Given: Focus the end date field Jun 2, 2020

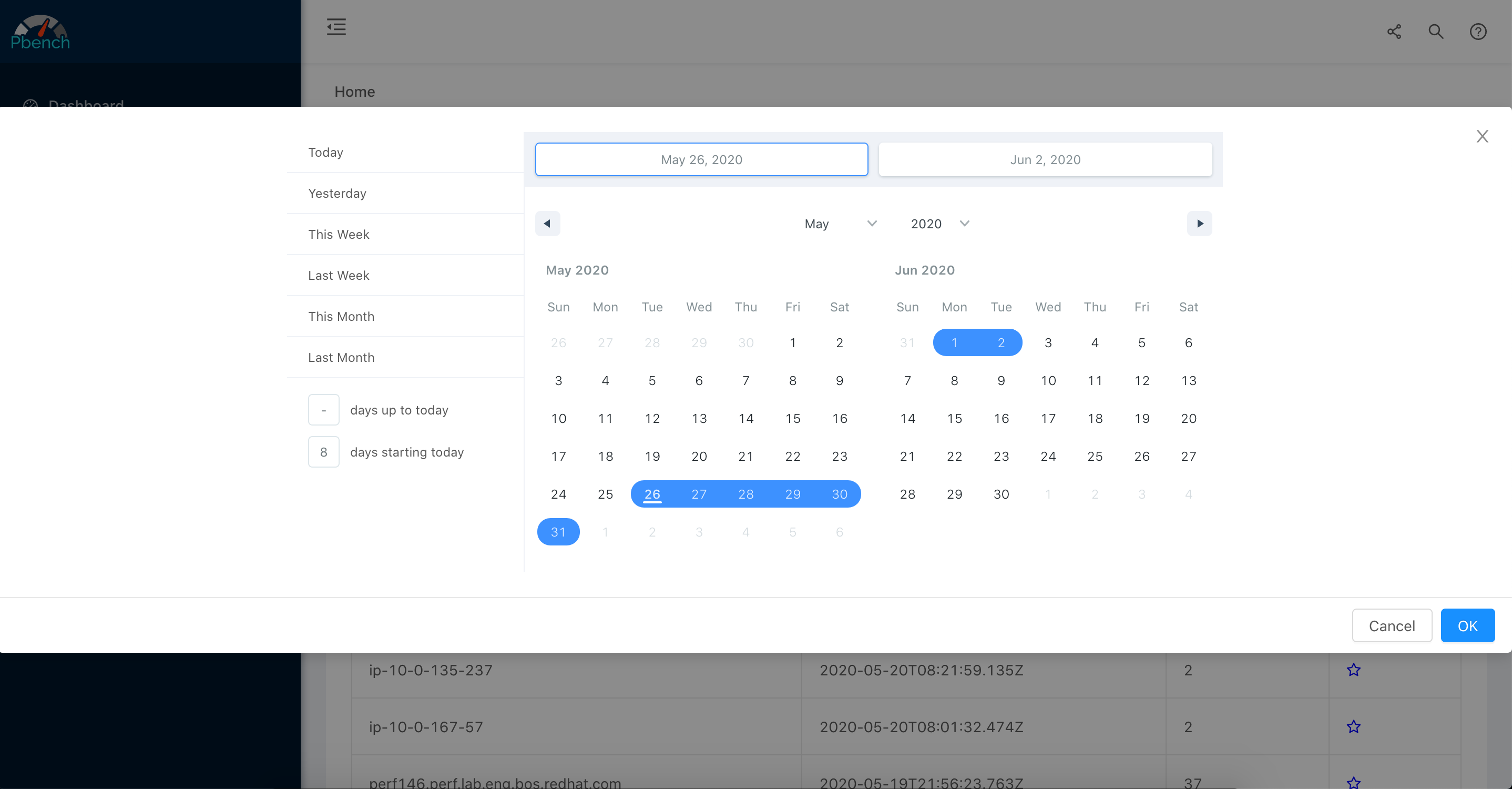Looking at the screenshot, I should click(1045, 160).
